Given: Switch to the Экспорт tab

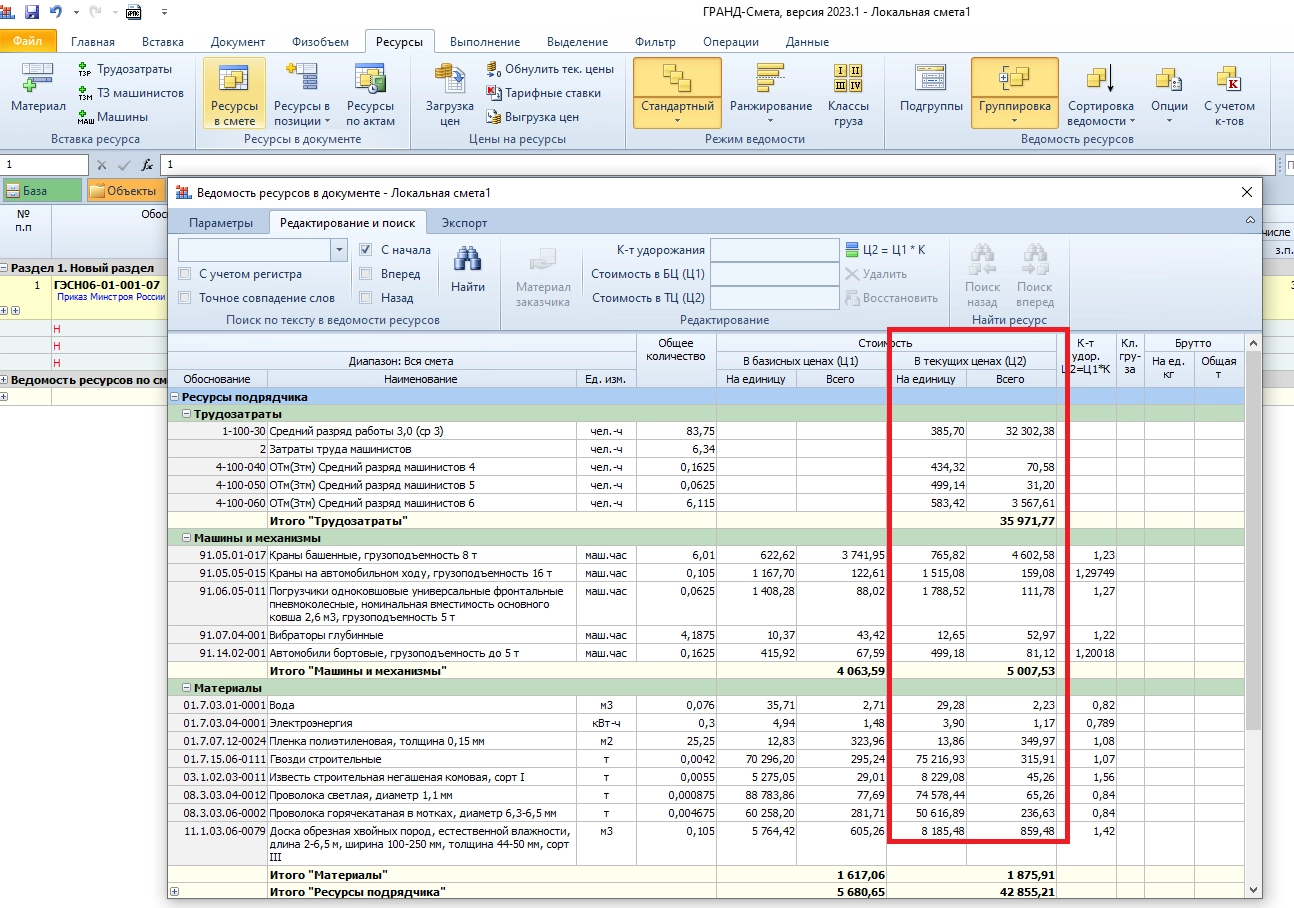Looking at the screenshot, I should (464, 223).
